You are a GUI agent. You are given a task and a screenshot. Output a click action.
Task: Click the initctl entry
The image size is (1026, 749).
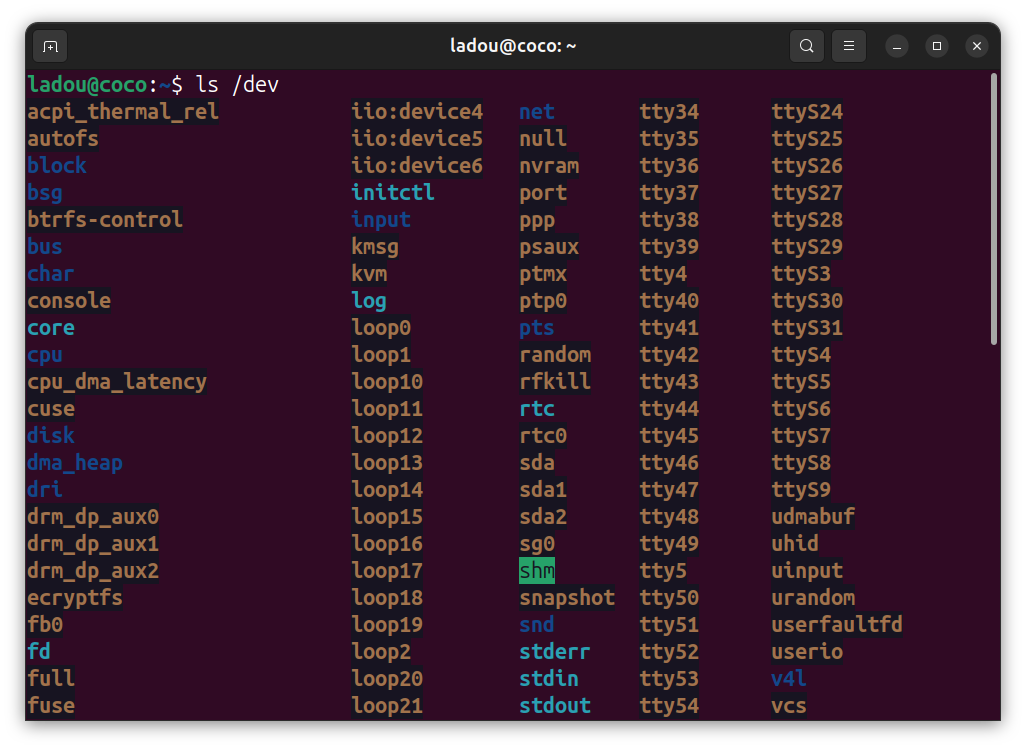click(393, 193)
